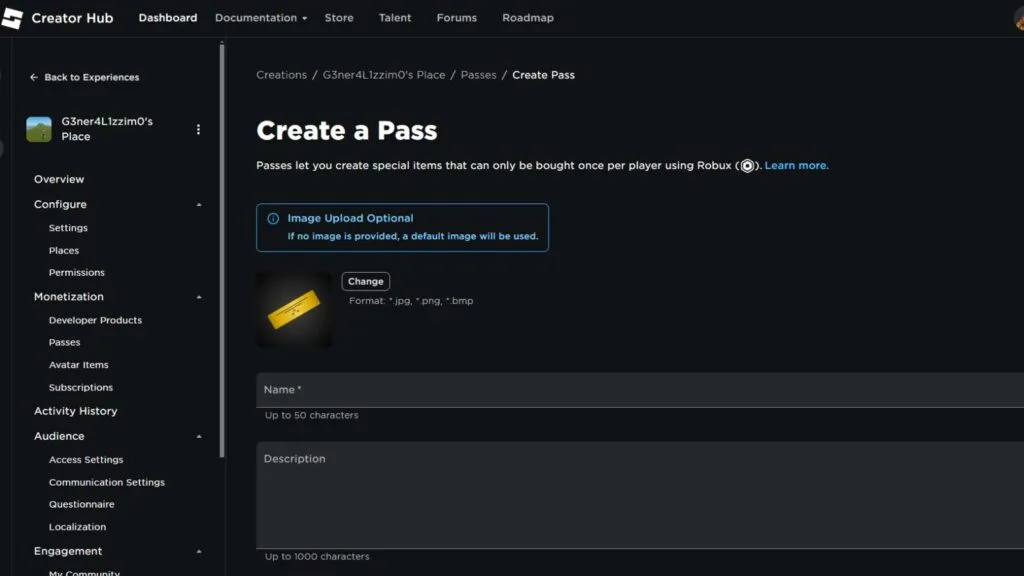This screenshot has height=576, width=1024.
Task: Click the Robux currency icon in description
Action: [747, 166]
